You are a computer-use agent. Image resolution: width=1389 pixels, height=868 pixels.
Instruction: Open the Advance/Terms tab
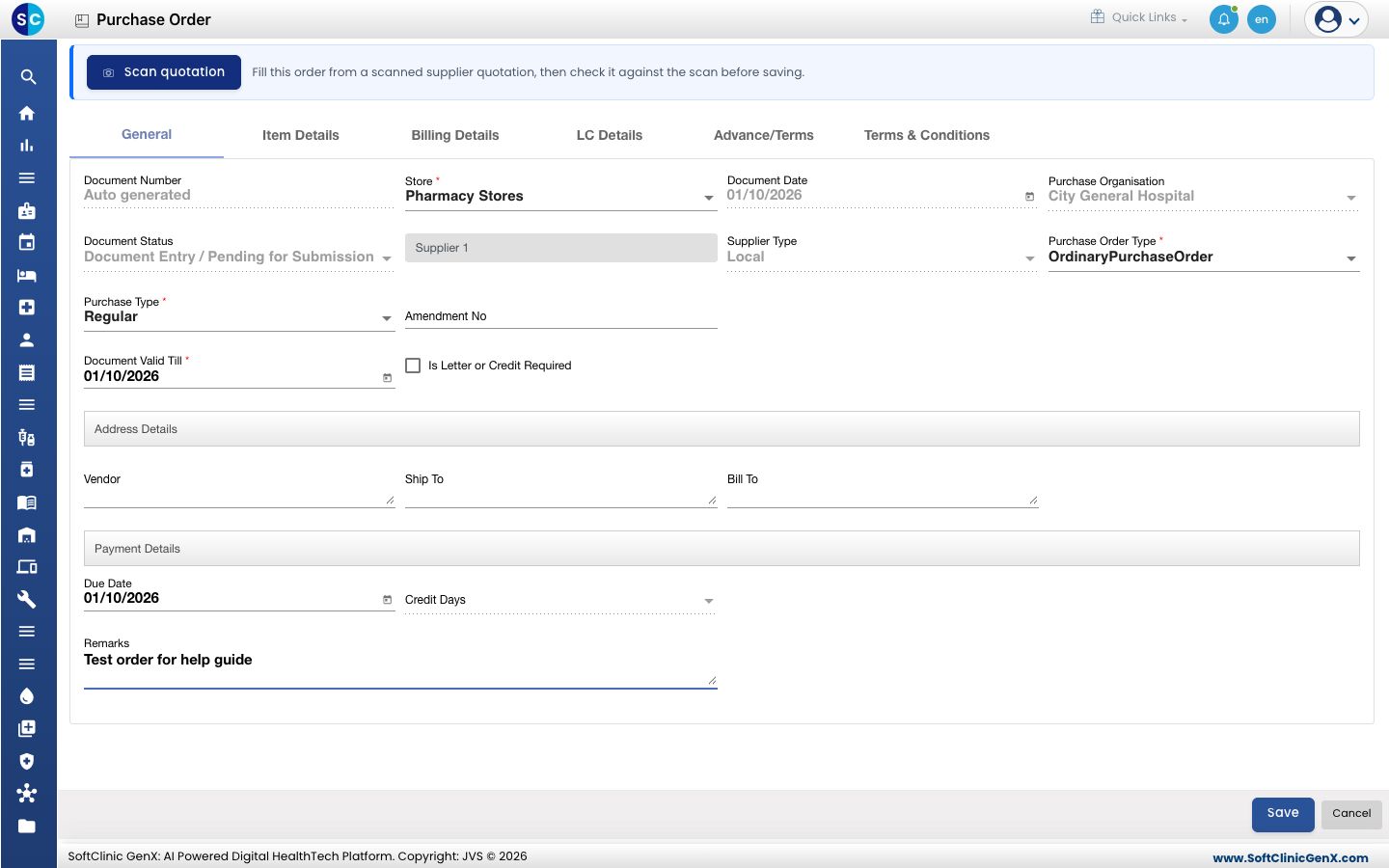(764, 135)
